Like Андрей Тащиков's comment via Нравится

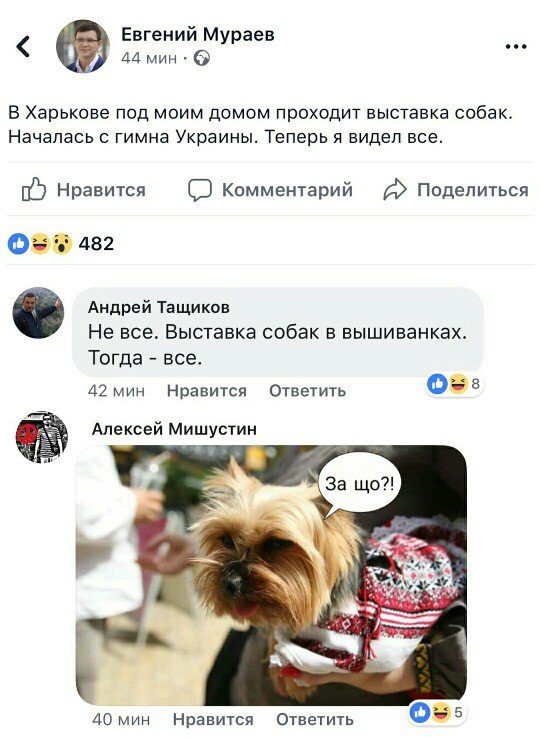[207, 391]
